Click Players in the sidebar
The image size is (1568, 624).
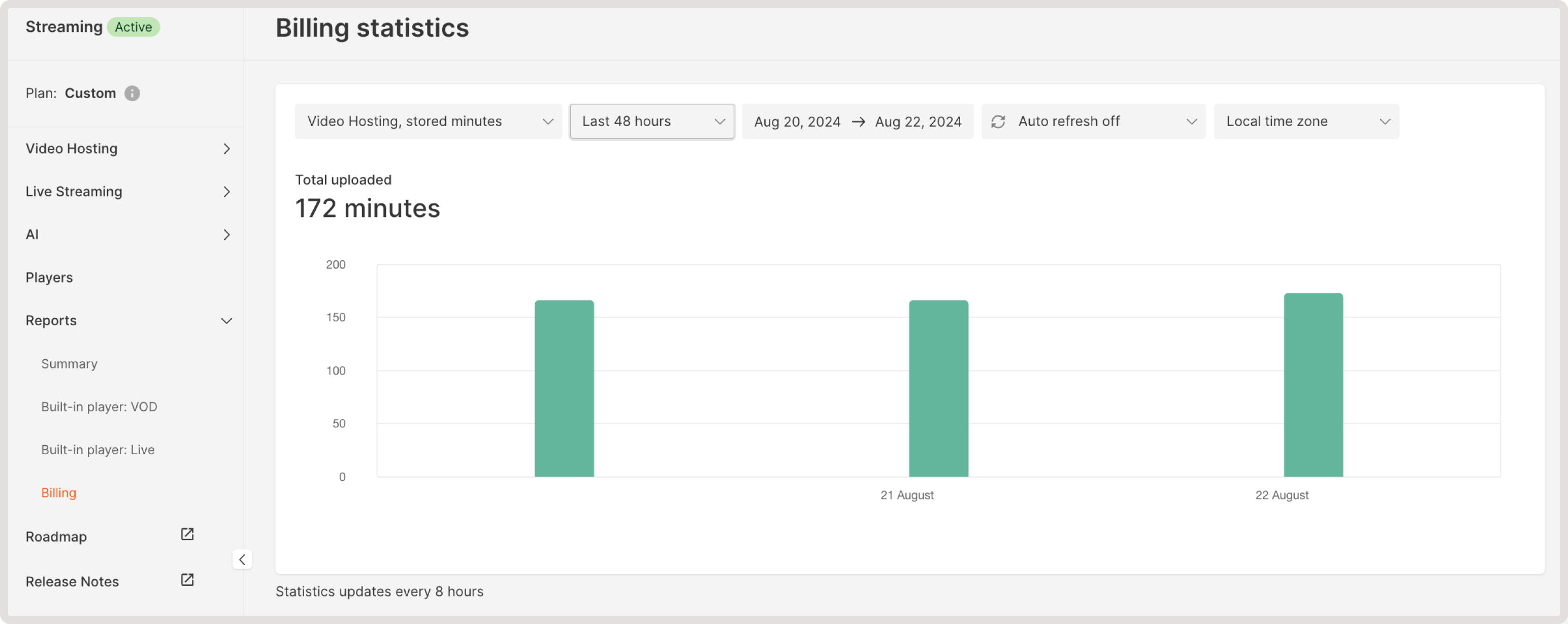point(49,277)
